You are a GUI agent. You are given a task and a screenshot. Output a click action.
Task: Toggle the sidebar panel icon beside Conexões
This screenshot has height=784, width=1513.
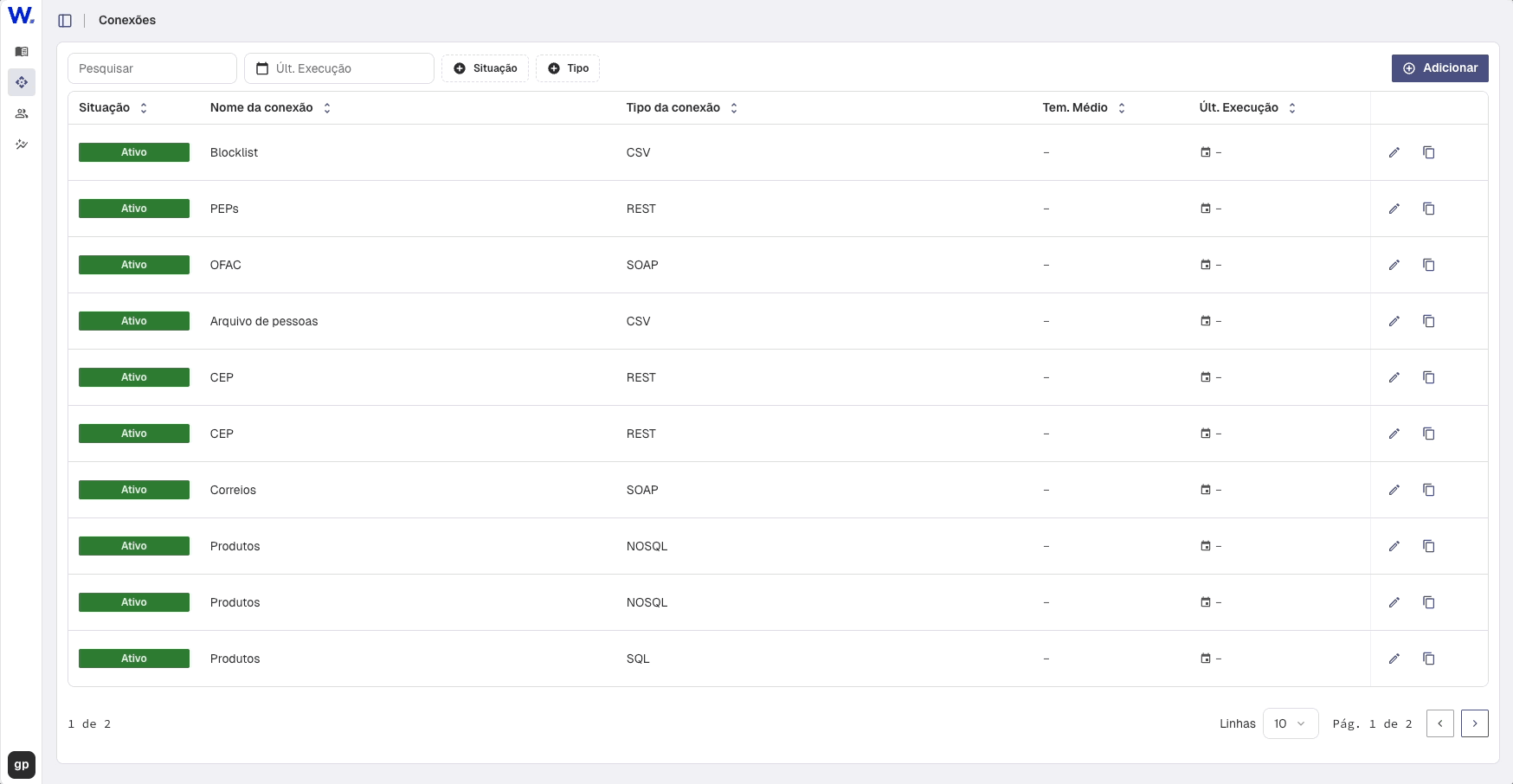pos(65,21)
